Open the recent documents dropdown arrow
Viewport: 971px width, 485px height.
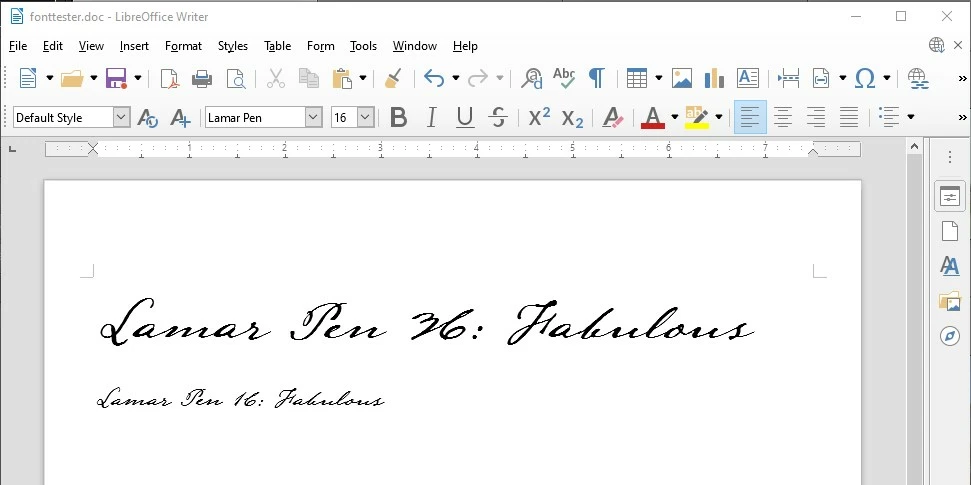tap(94, 78)
